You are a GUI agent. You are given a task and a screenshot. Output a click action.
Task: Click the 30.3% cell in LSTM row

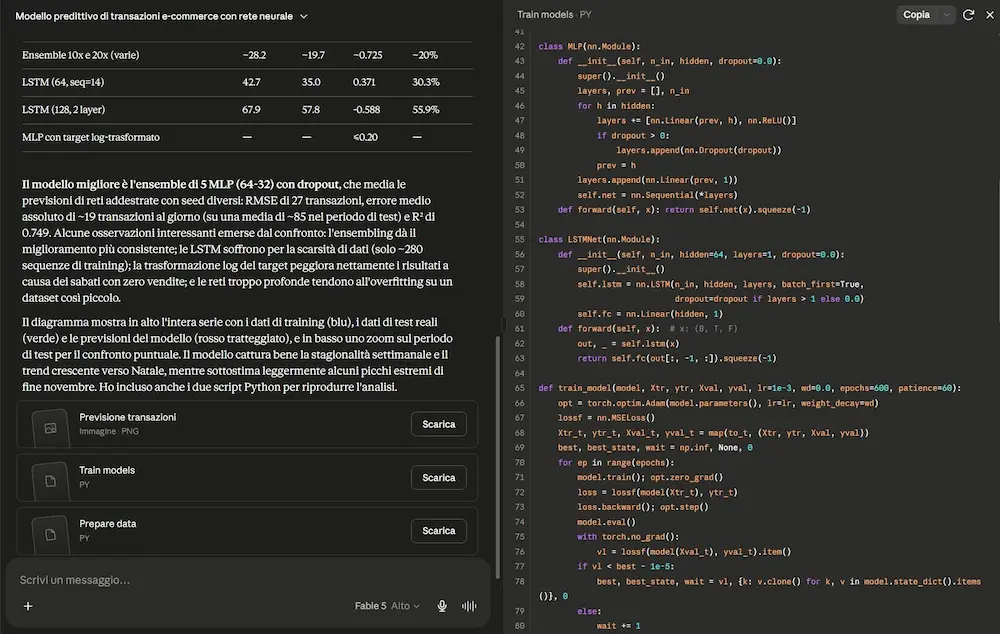click(x=425, y=82)
